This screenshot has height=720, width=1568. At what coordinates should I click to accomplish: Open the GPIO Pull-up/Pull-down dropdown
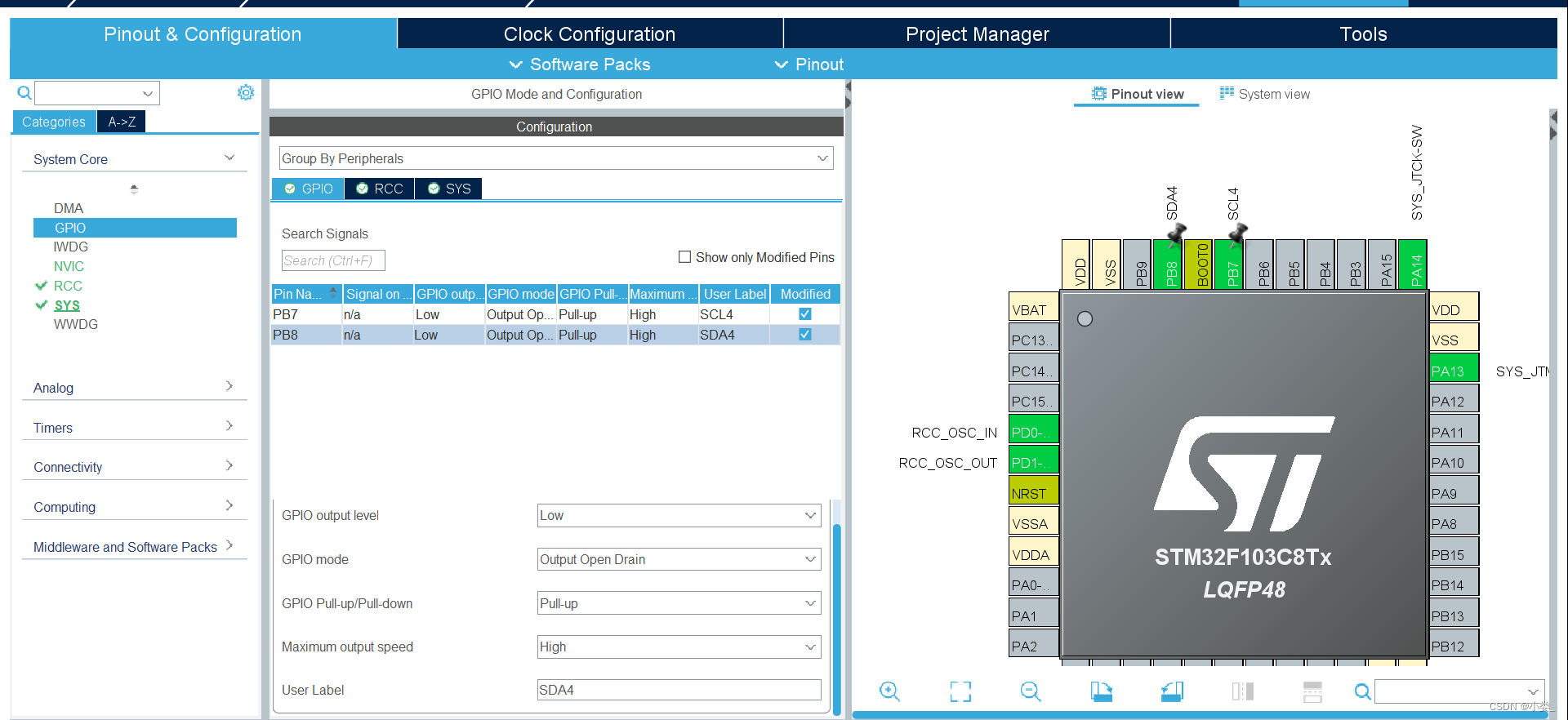[x=679, y=603]
